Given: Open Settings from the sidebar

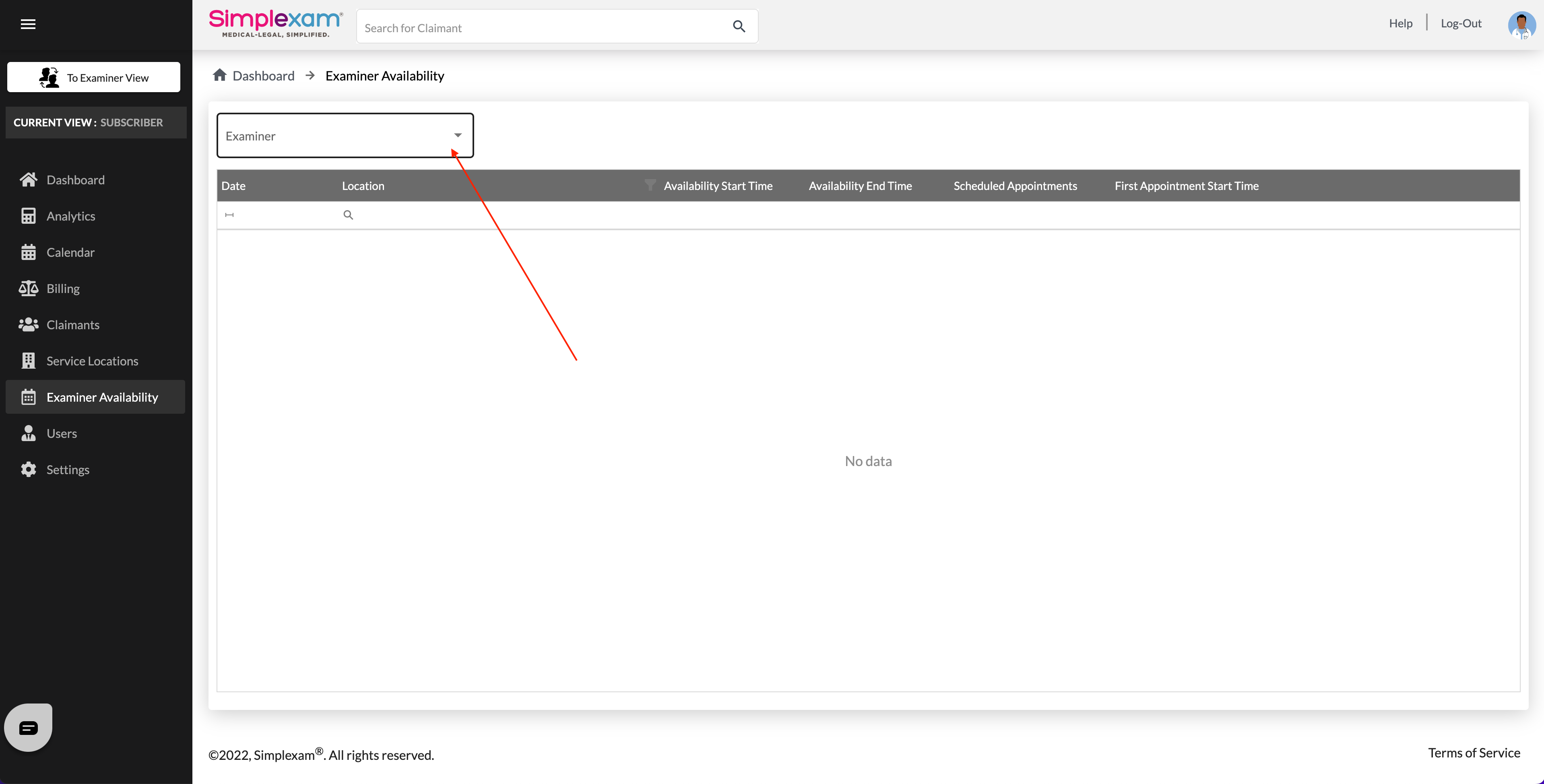Looking at the screenshot, I should pos(68,469).
